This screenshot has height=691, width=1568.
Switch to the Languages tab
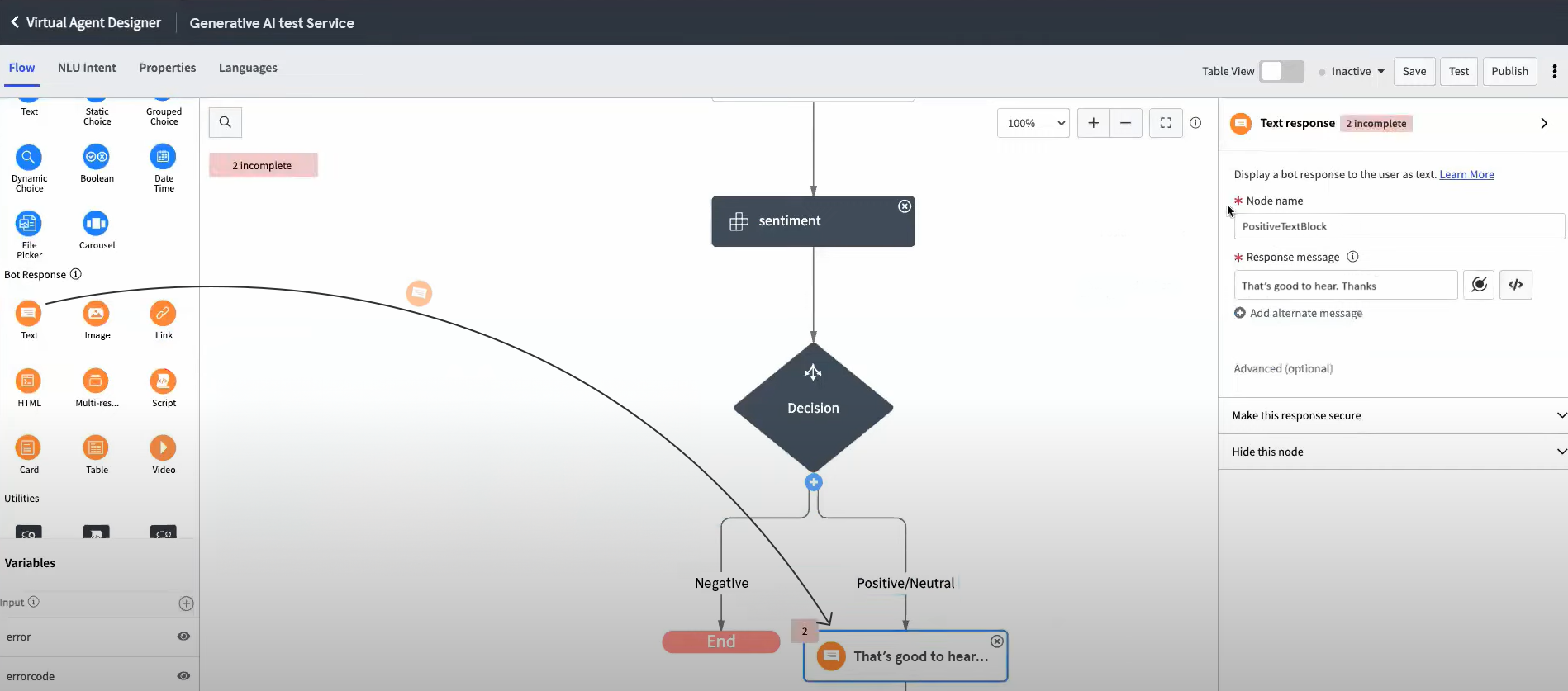coord(248,68)
